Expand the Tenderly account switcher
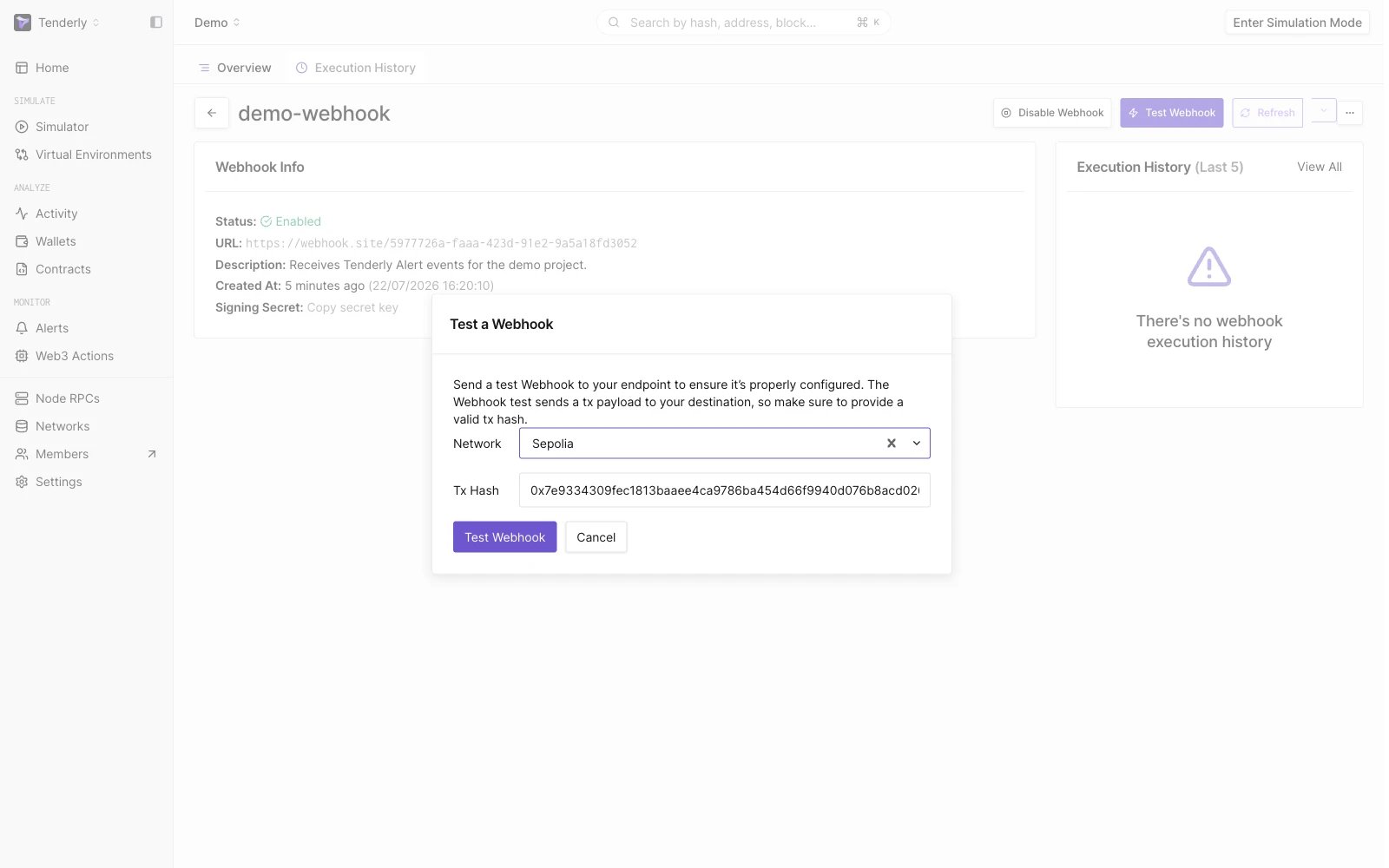Screen dimensions: 1389x868 [95, 23]
